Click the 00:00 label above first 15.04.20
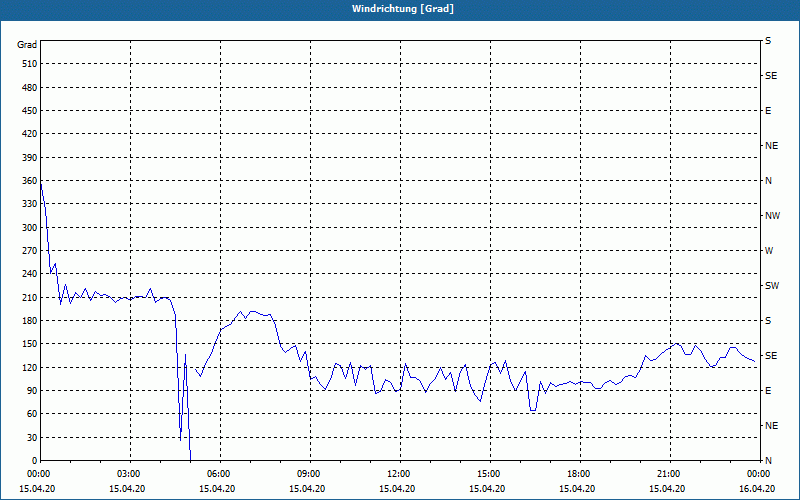Screen dimensions: 800x500 pyautogui.click(x=39, y=473)
